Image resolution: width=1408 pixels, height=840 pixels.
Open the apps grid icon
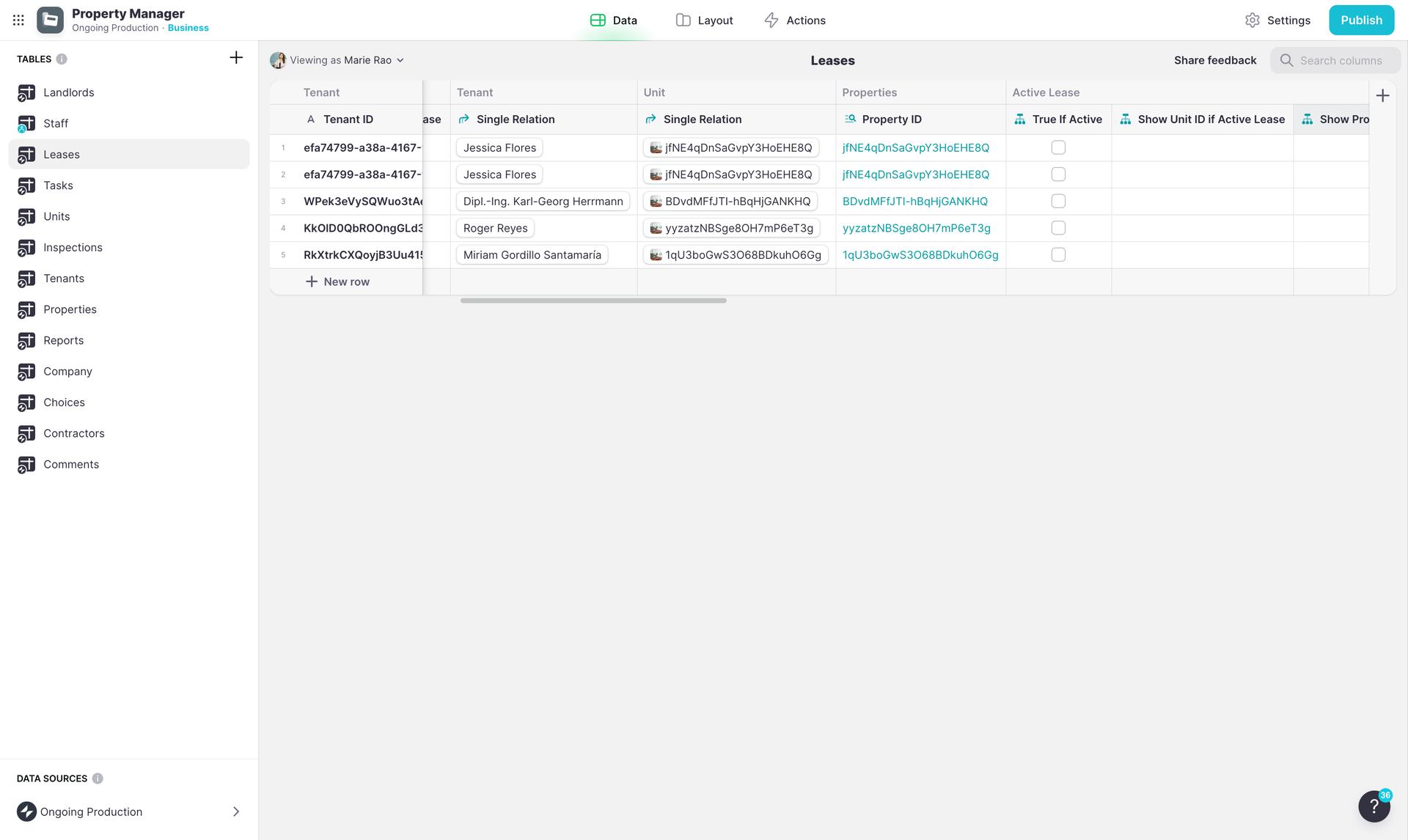[x=18, y=21]
